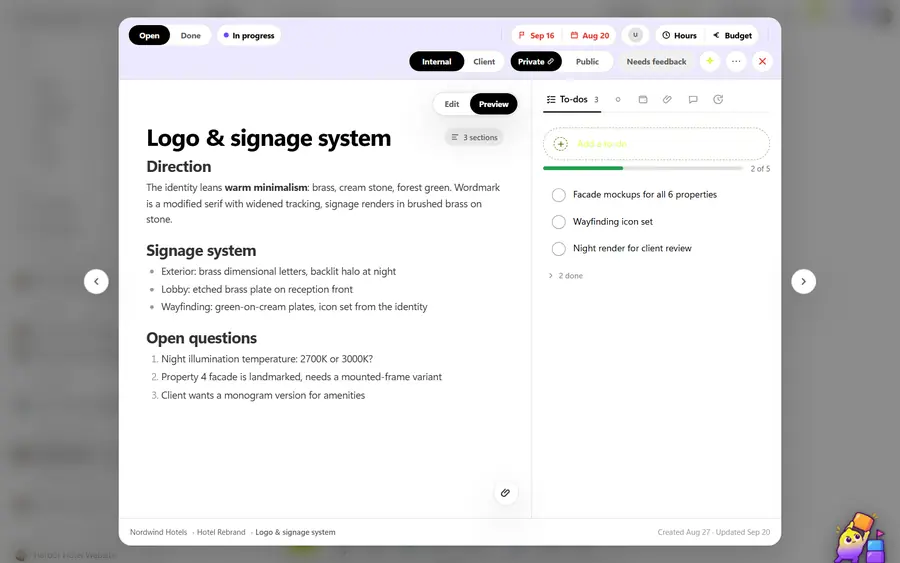Open the Aug 20 due date picker
The height and width of the screenshot is (563, 900).
pyautogui.click(x=589, y=36)
